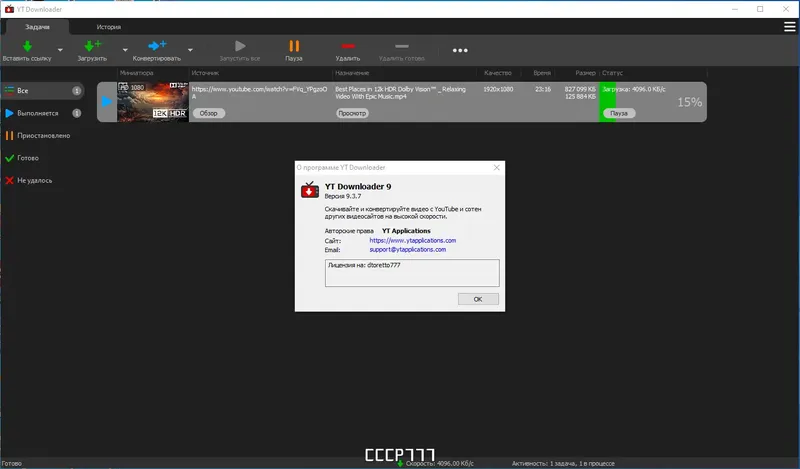Maximize the YT Downloader window

point(760,9)
